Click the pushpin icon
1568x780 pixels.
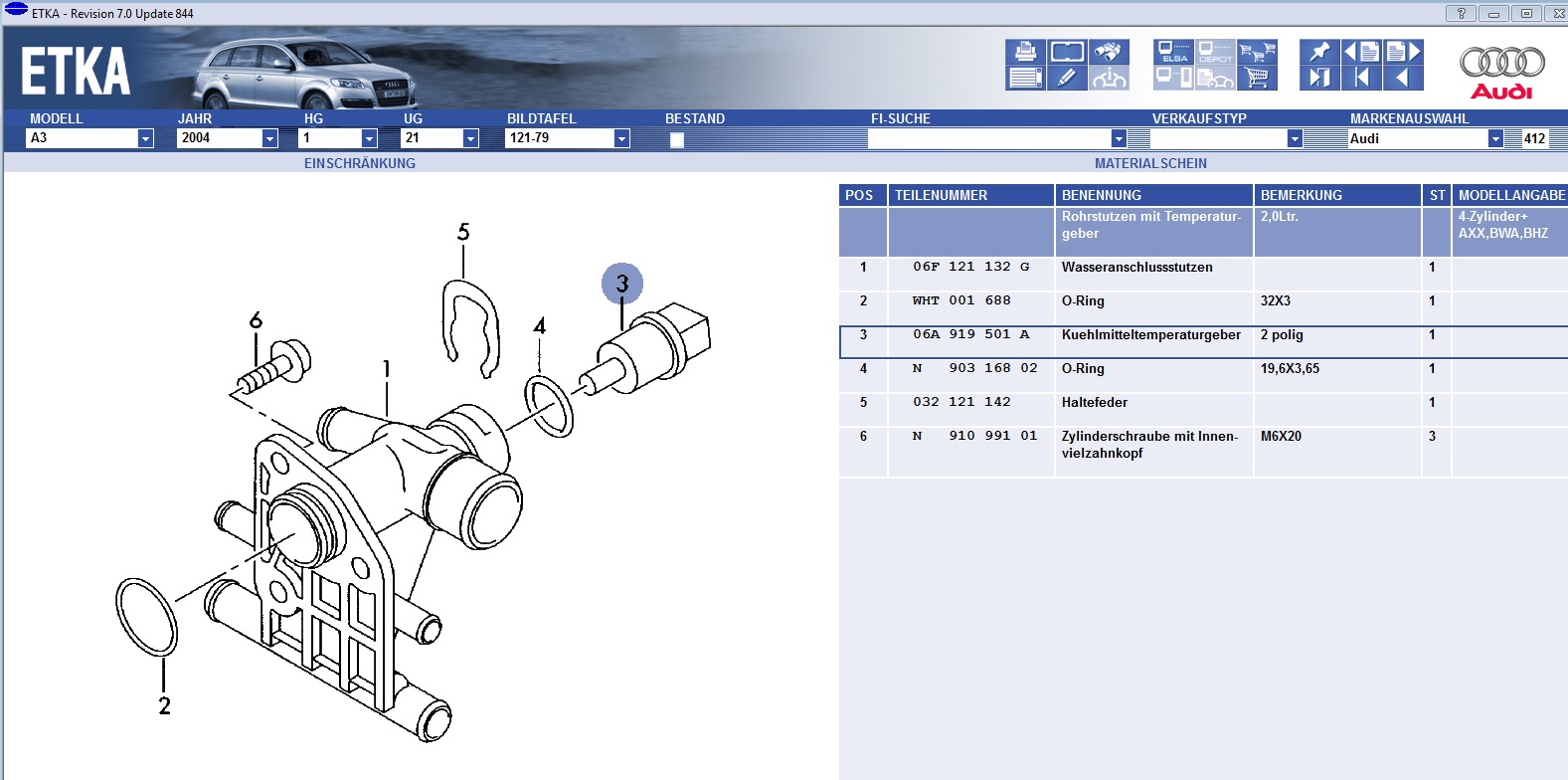1319,52
